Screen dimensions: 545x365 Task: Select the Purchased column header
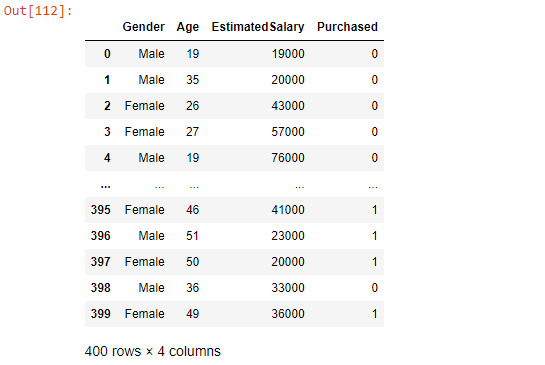tap(347, 27)
